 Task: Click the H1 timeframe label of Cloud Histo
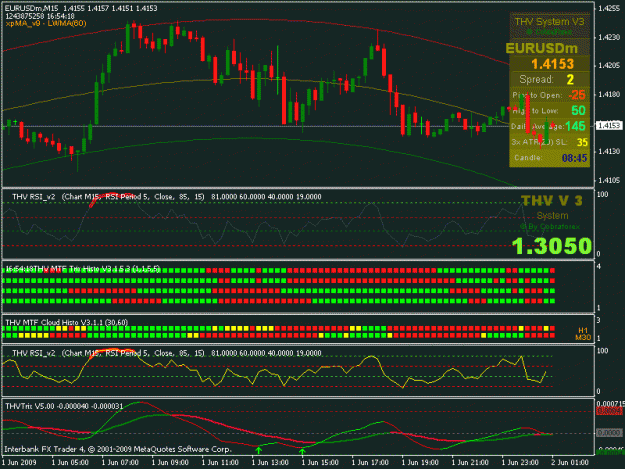click(583, 330)
